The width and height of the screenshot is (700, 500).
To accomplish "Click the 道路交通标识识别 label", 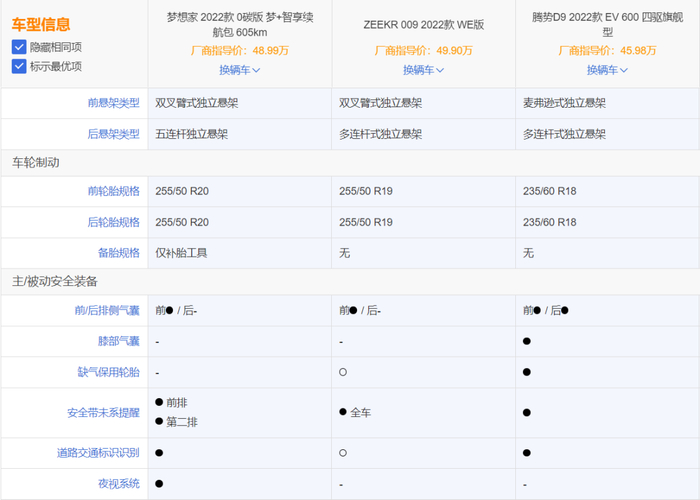I will (x=98, y=453).
